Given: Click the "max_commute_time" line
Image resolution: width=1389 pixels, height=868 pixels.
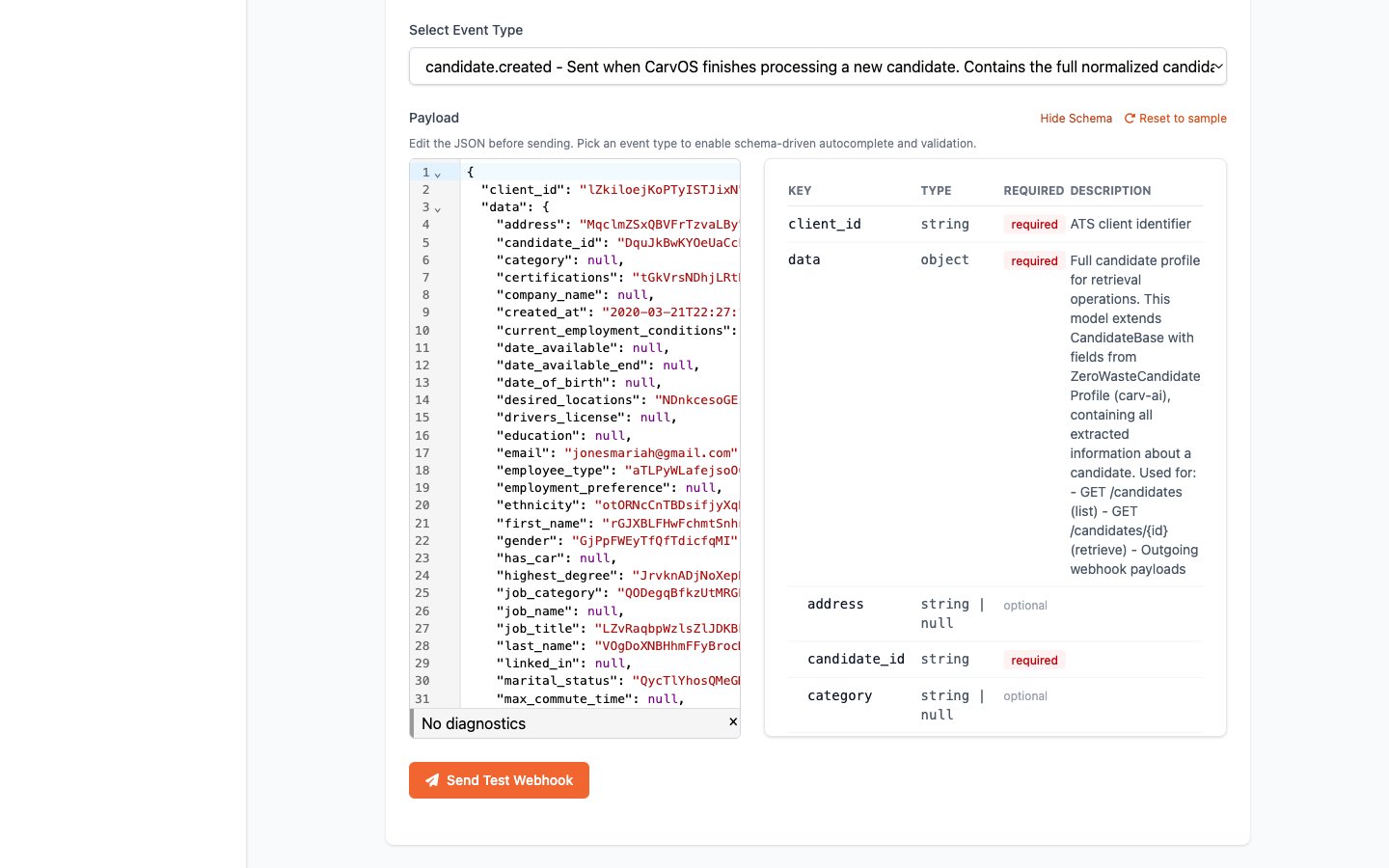Looking at the screenshot, I should (600, 699).
